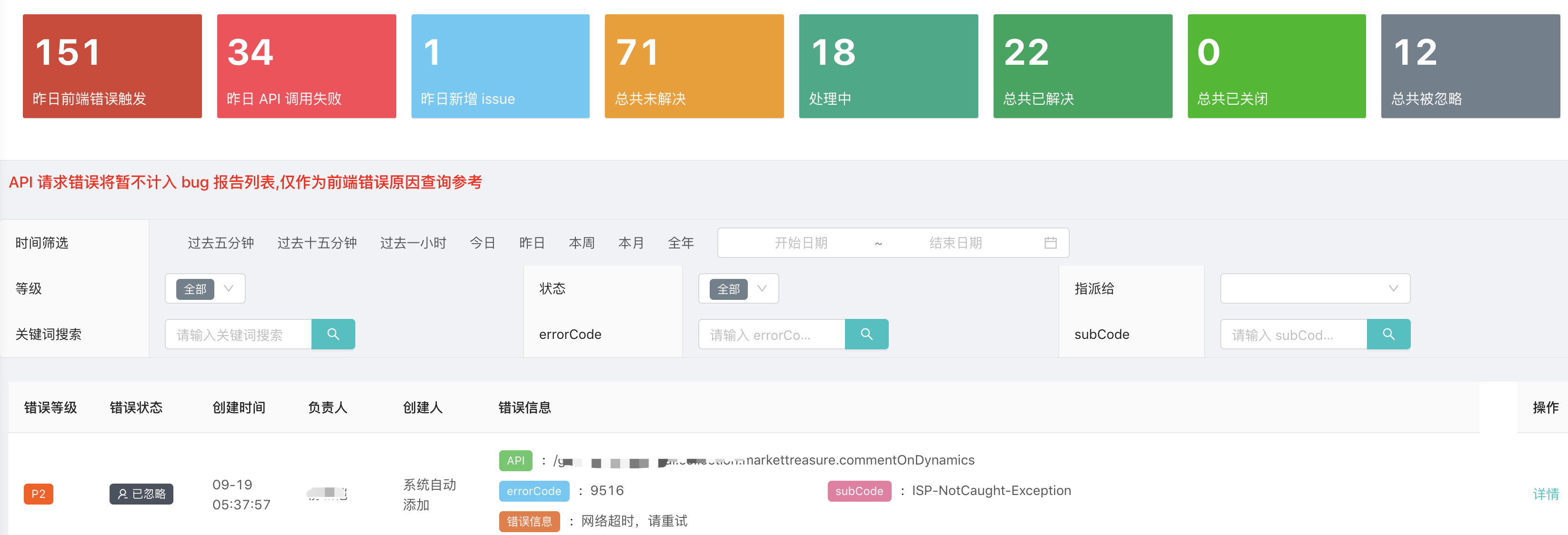
Task: Click the pink subCode tag
Action: 858,491
